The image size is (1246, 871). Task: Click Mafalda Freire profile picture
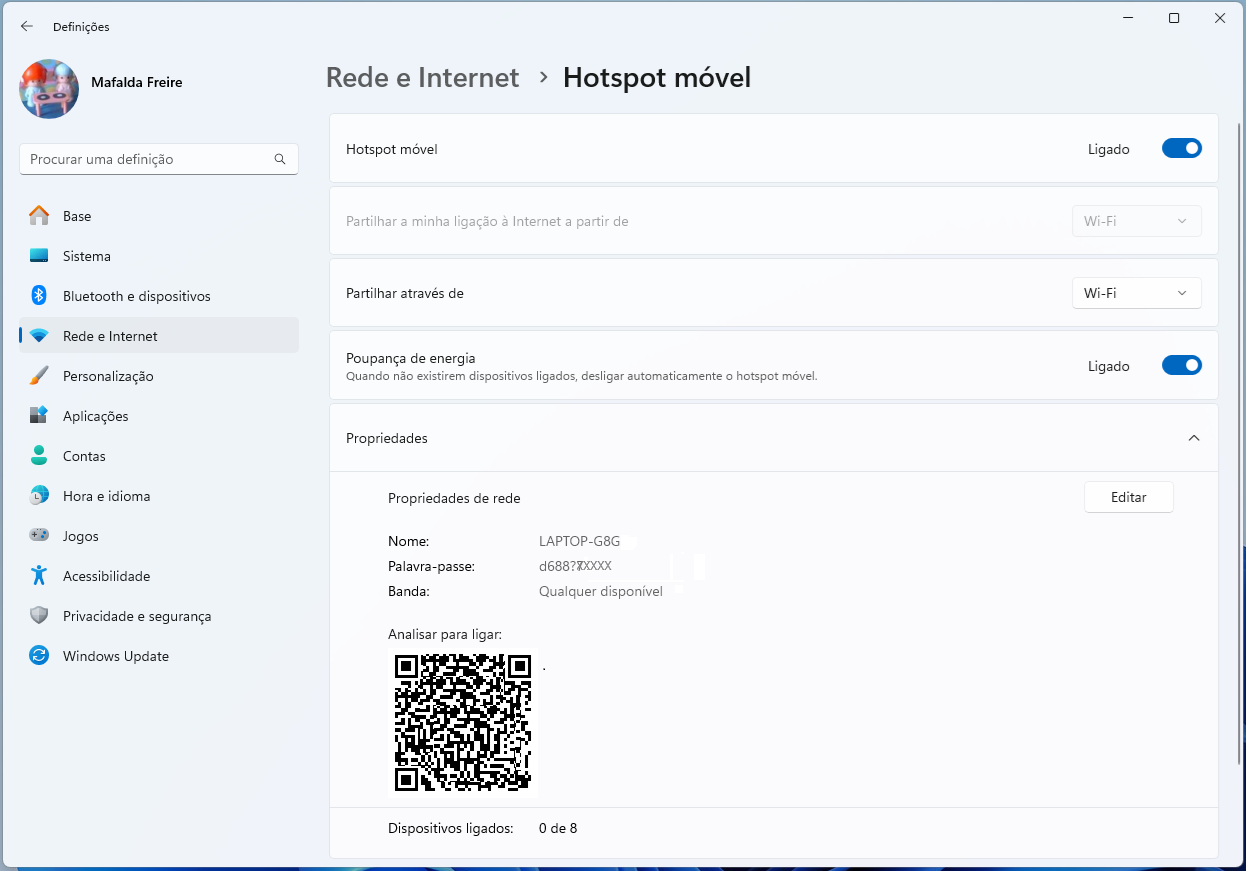(x=49, y=89)
